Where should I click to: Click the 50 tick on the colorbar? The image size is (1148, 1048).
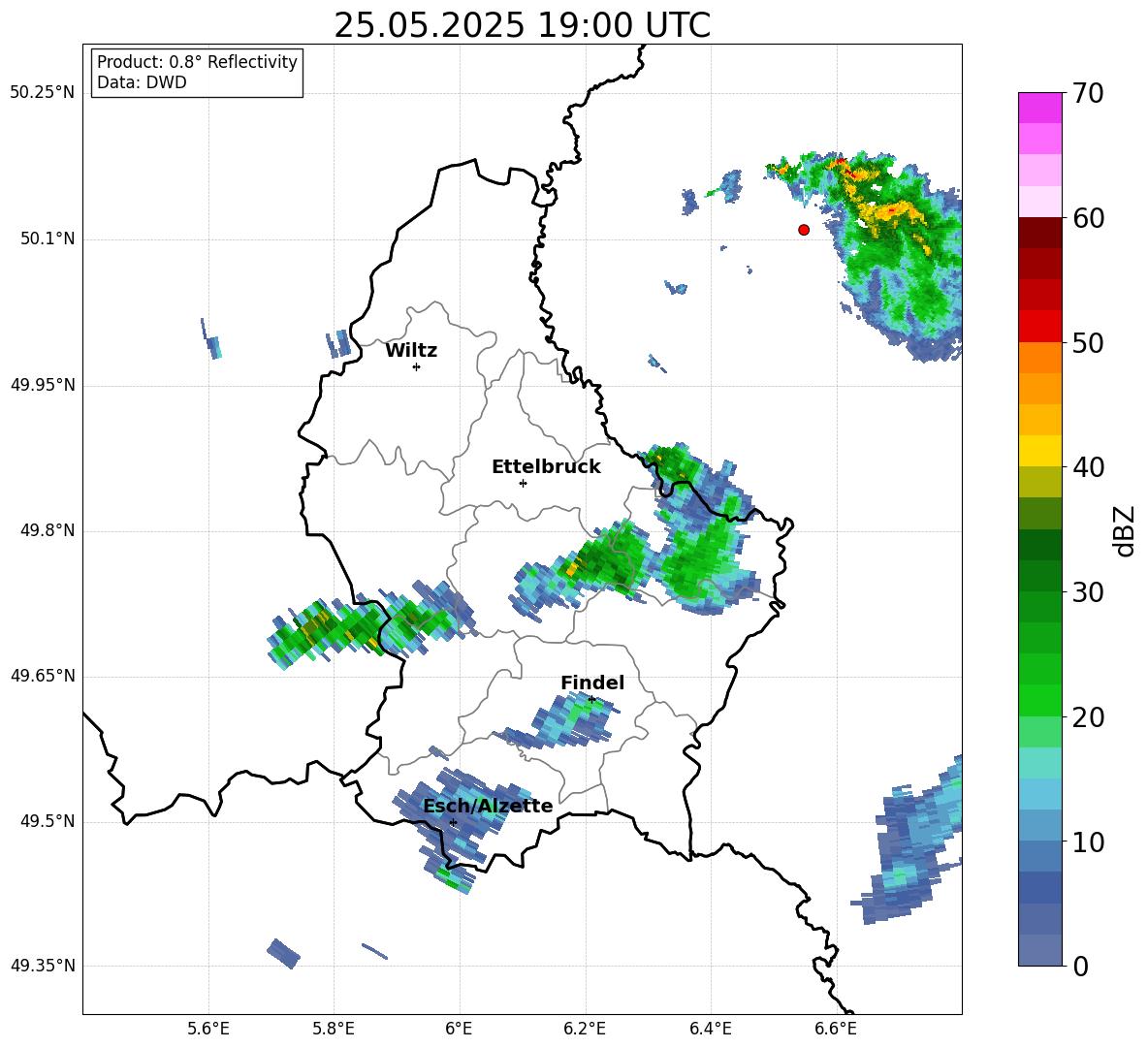pos(1088,342)
